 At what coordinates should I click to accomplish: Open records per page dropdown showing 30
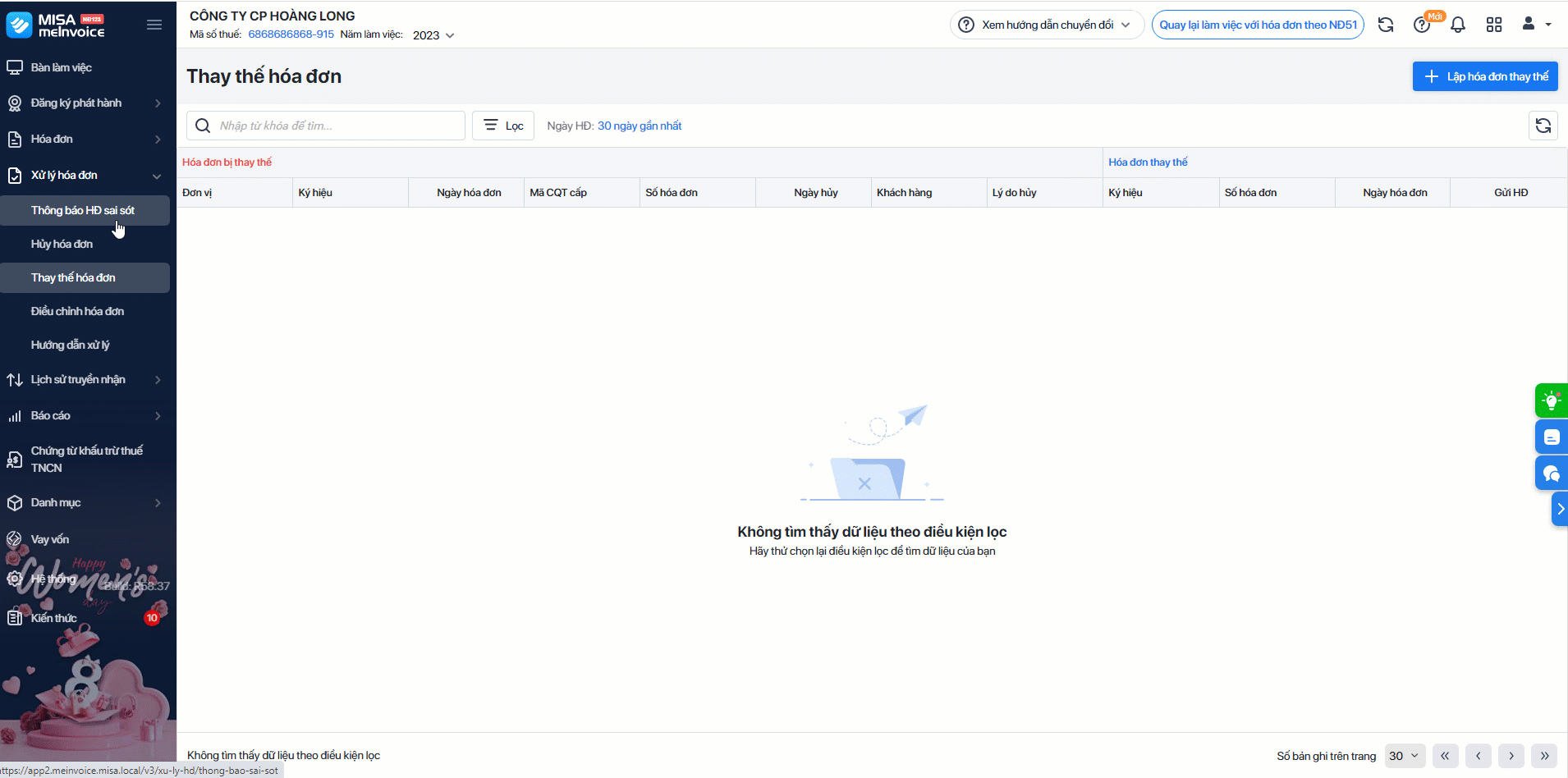[x=1404, y=756]
